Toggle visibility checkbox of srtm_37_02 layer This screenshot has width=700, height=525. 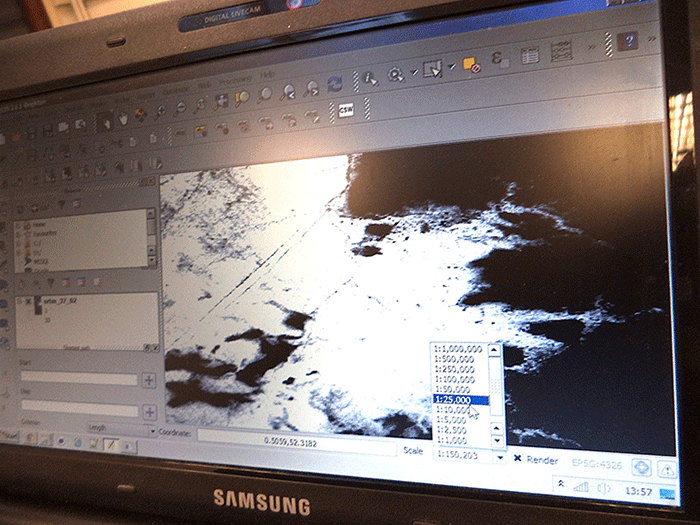click(27, 301)
